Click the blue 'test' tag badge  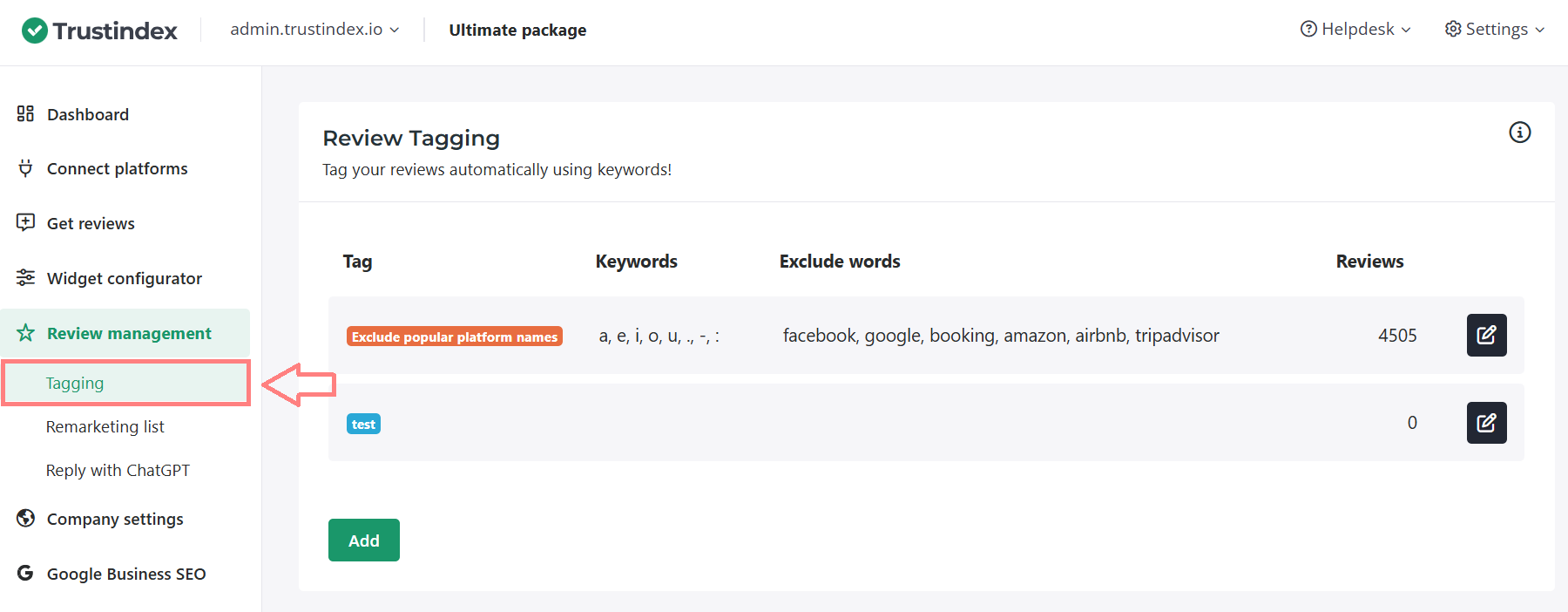363,425
